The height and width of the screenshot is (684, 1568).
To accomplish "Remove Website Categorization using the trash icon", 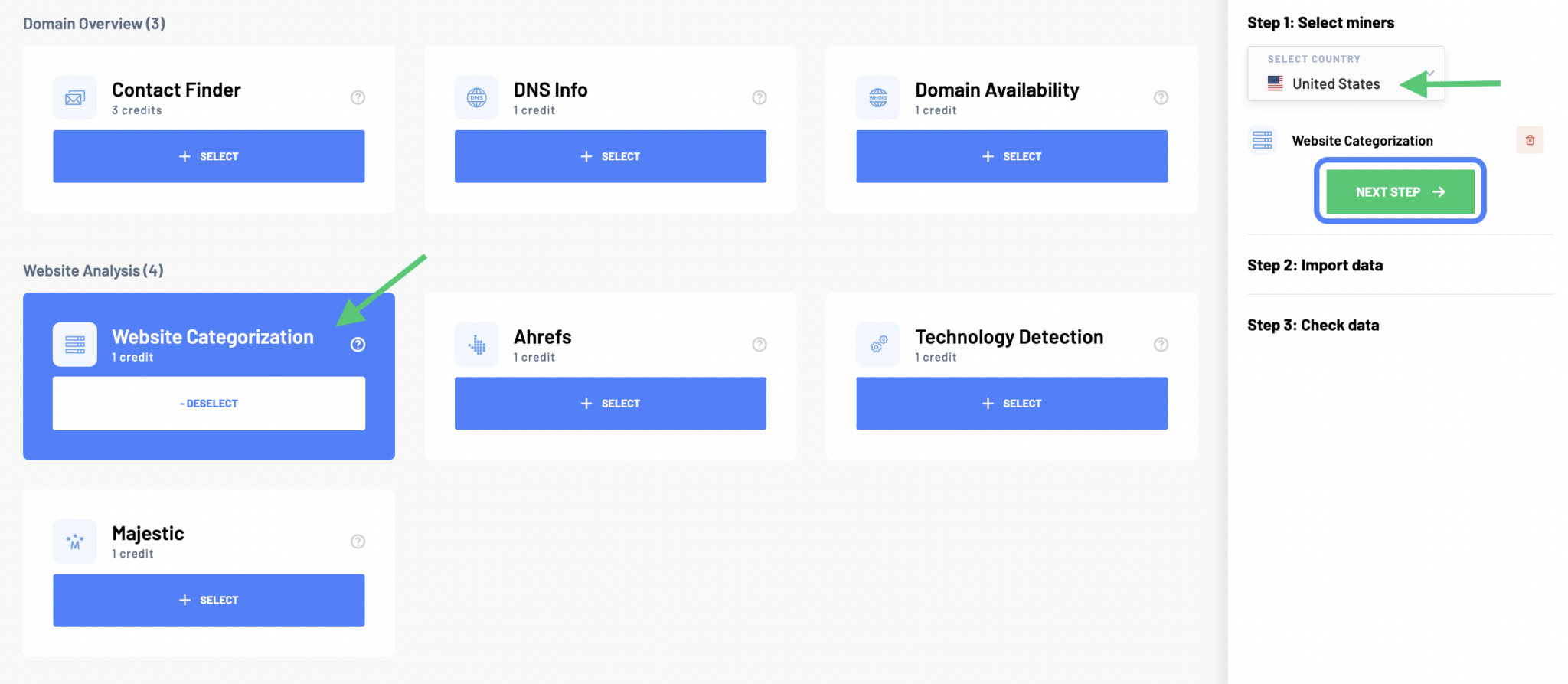I will (1530, 139).
